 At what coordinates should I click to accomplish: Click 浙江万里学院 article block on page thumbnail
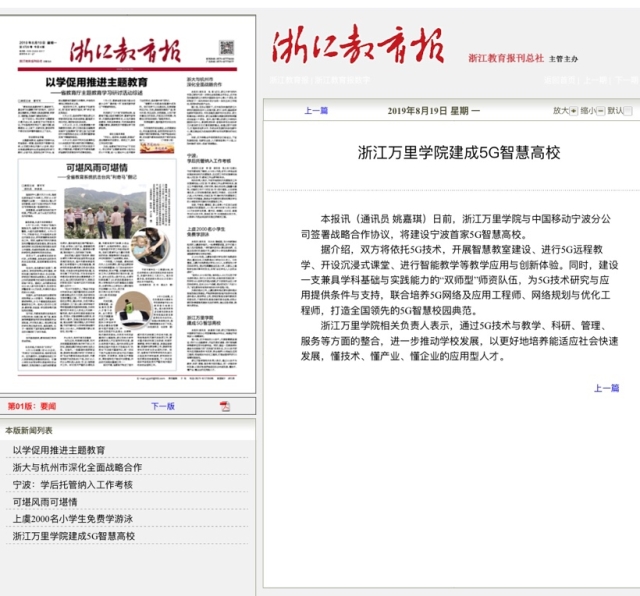point(211,344)
